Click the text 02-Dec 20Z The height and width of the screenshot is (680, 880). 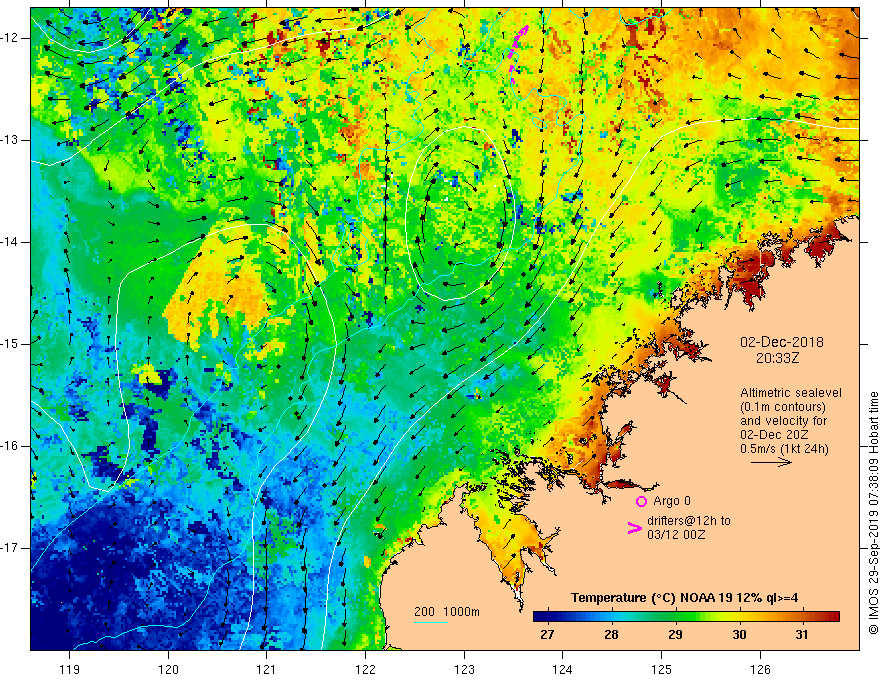pos(774,435)
